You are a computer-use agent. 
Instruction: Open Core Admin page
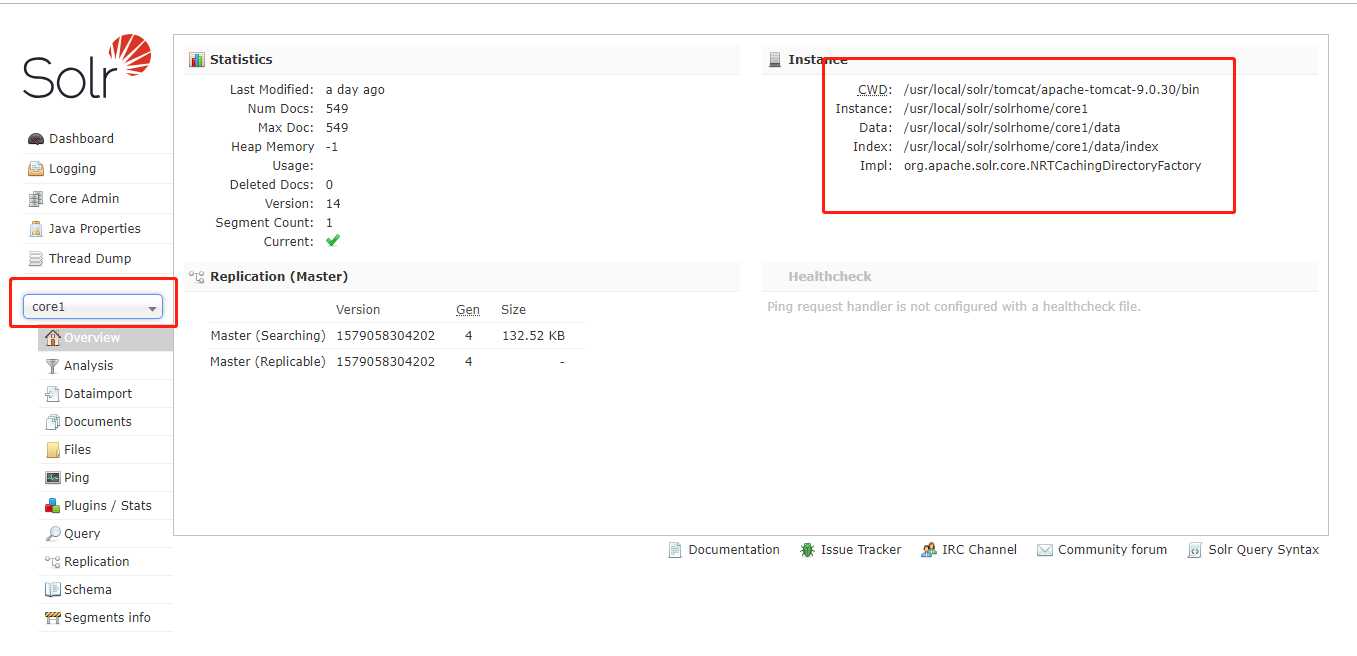[x=84, y=199]
